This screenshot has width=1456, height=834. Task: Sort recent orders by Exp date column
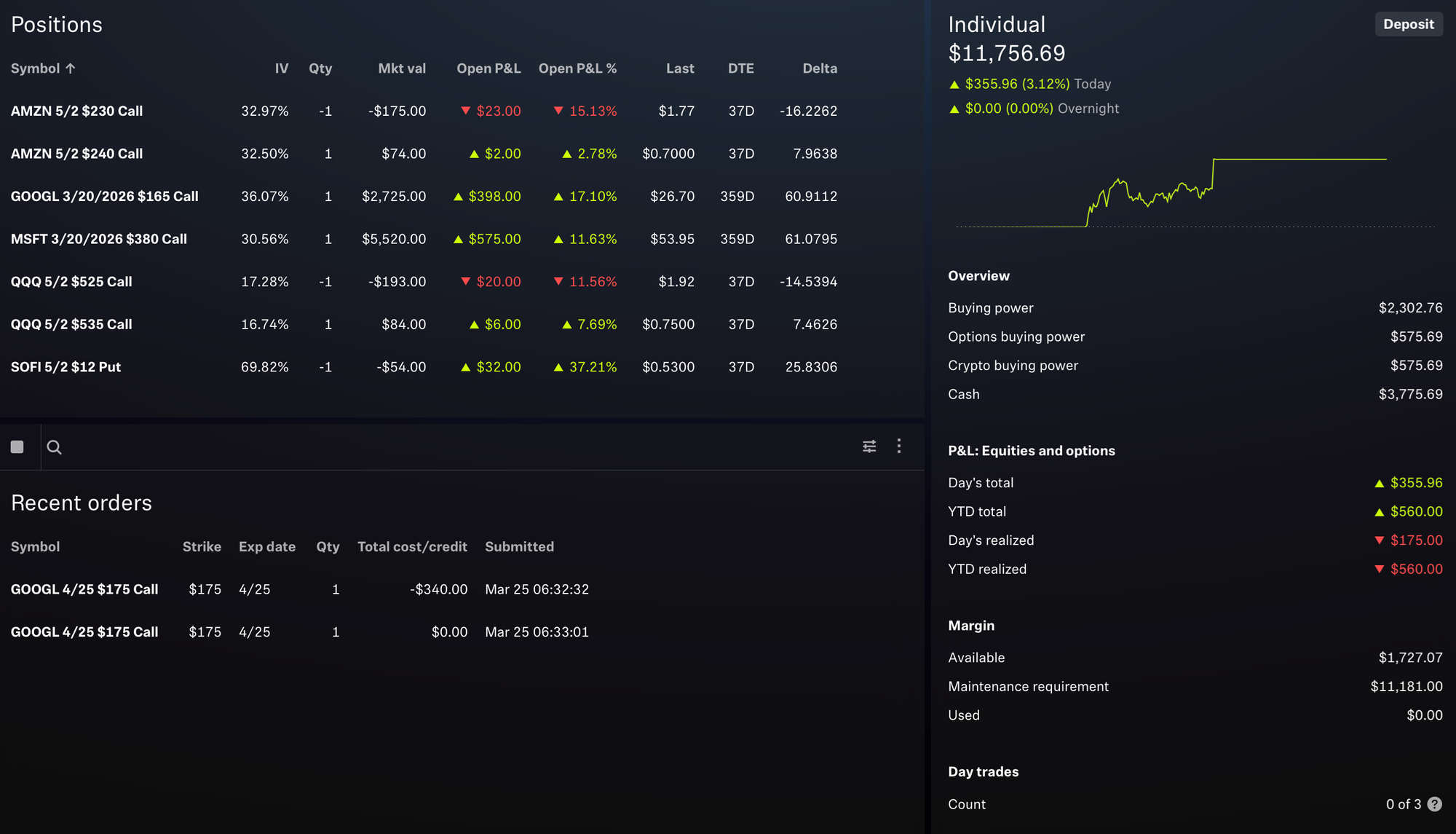267,547
